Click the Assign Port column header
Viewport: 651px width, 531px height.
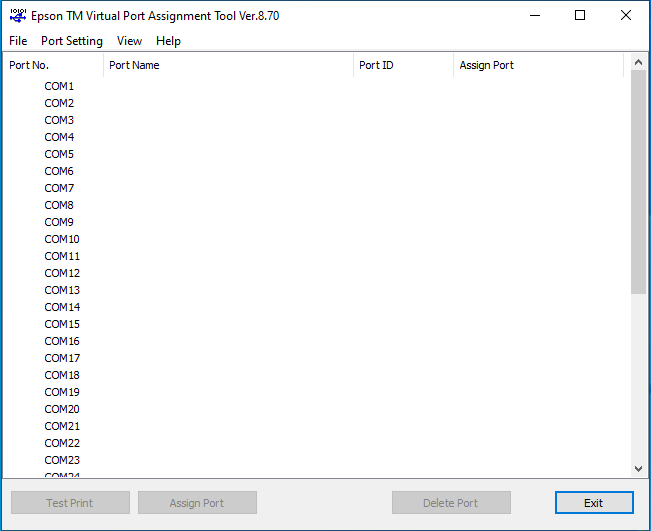tap(538, 65)
